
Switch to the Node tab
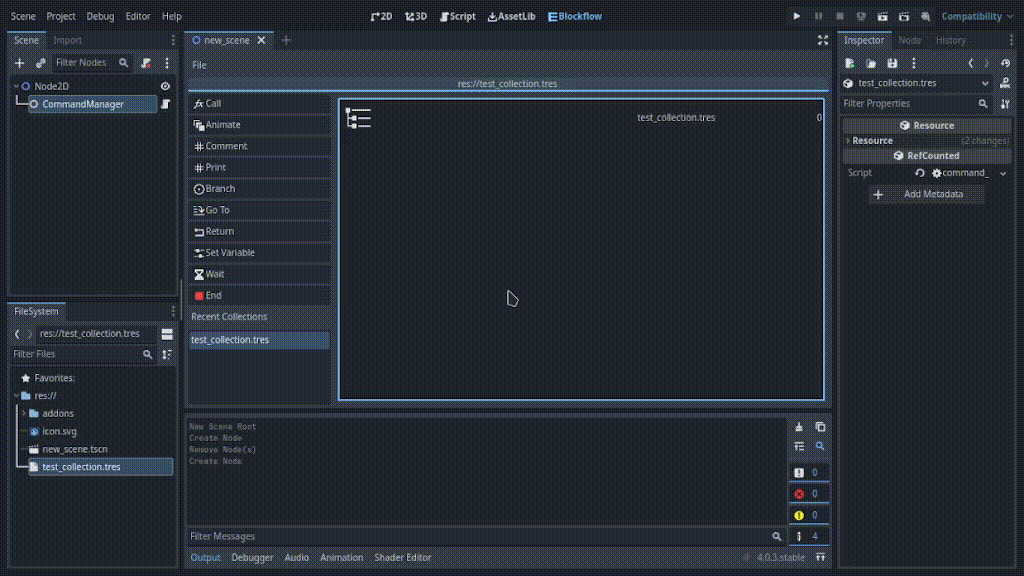pyautogui.click(x=909, y=40)
